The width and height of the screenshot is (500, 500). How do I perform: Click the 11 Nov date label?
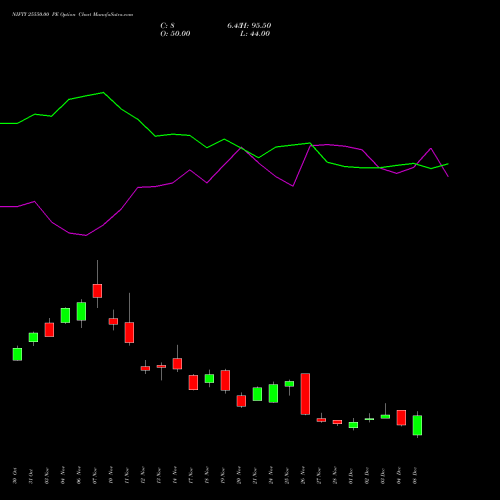pyautogui.click(x=127, y=476)
